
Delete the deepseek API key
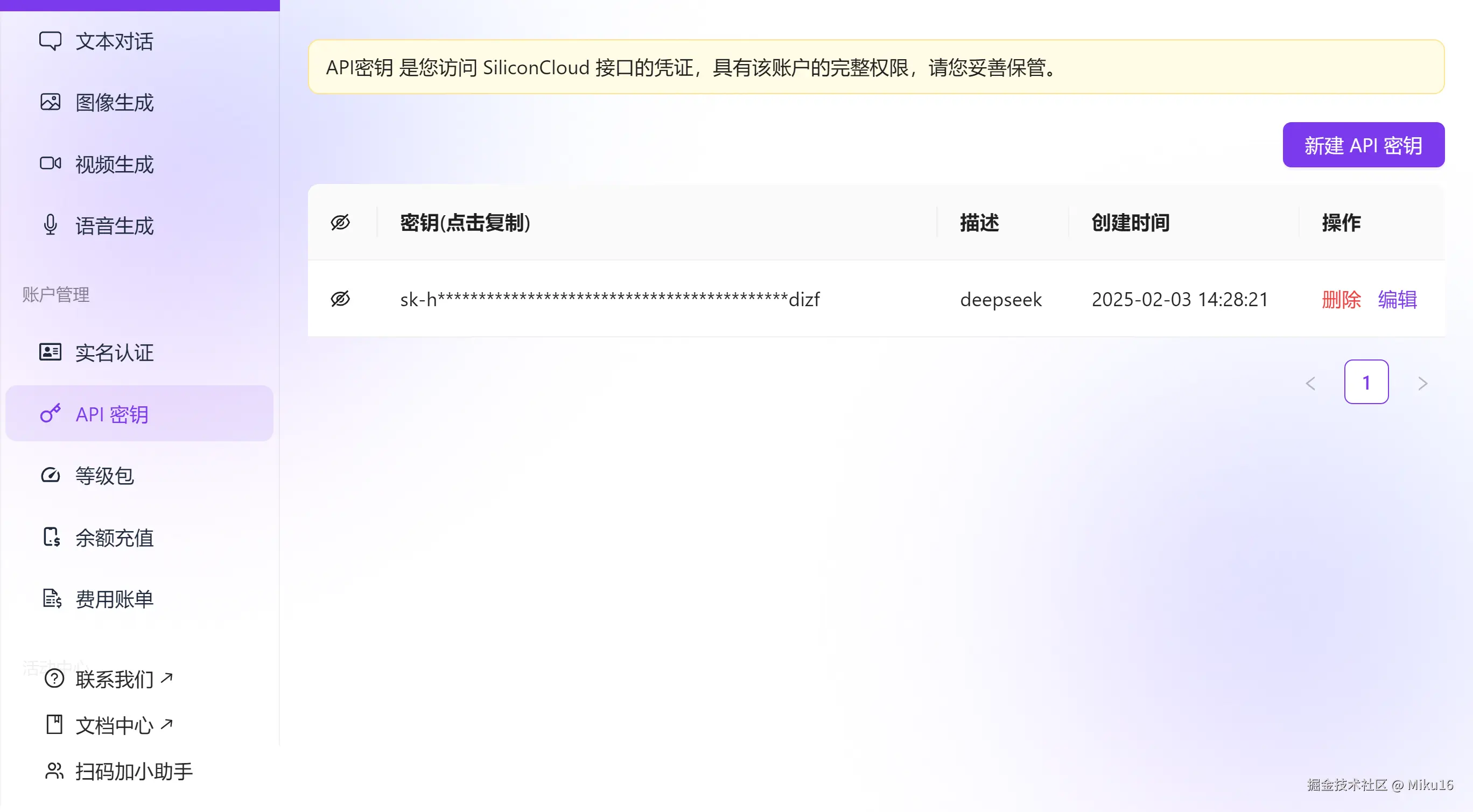[1341, 299]
